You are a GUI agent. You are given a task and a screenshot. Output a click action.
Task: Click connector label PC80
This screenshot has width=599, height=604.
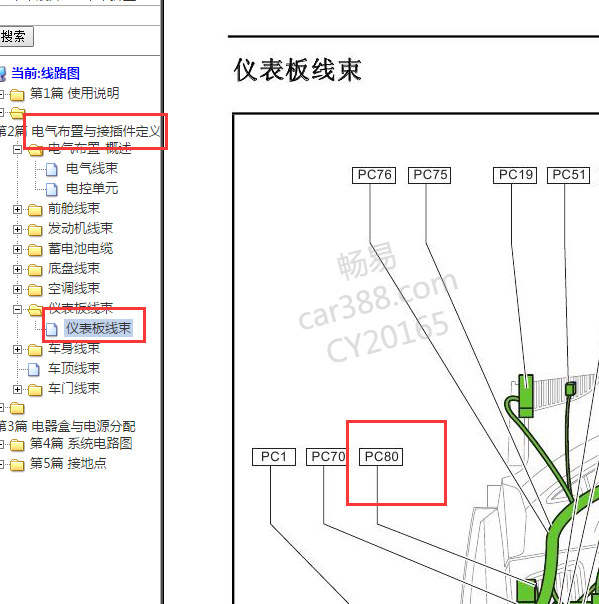pyautogui.click(x=381, y=457)
